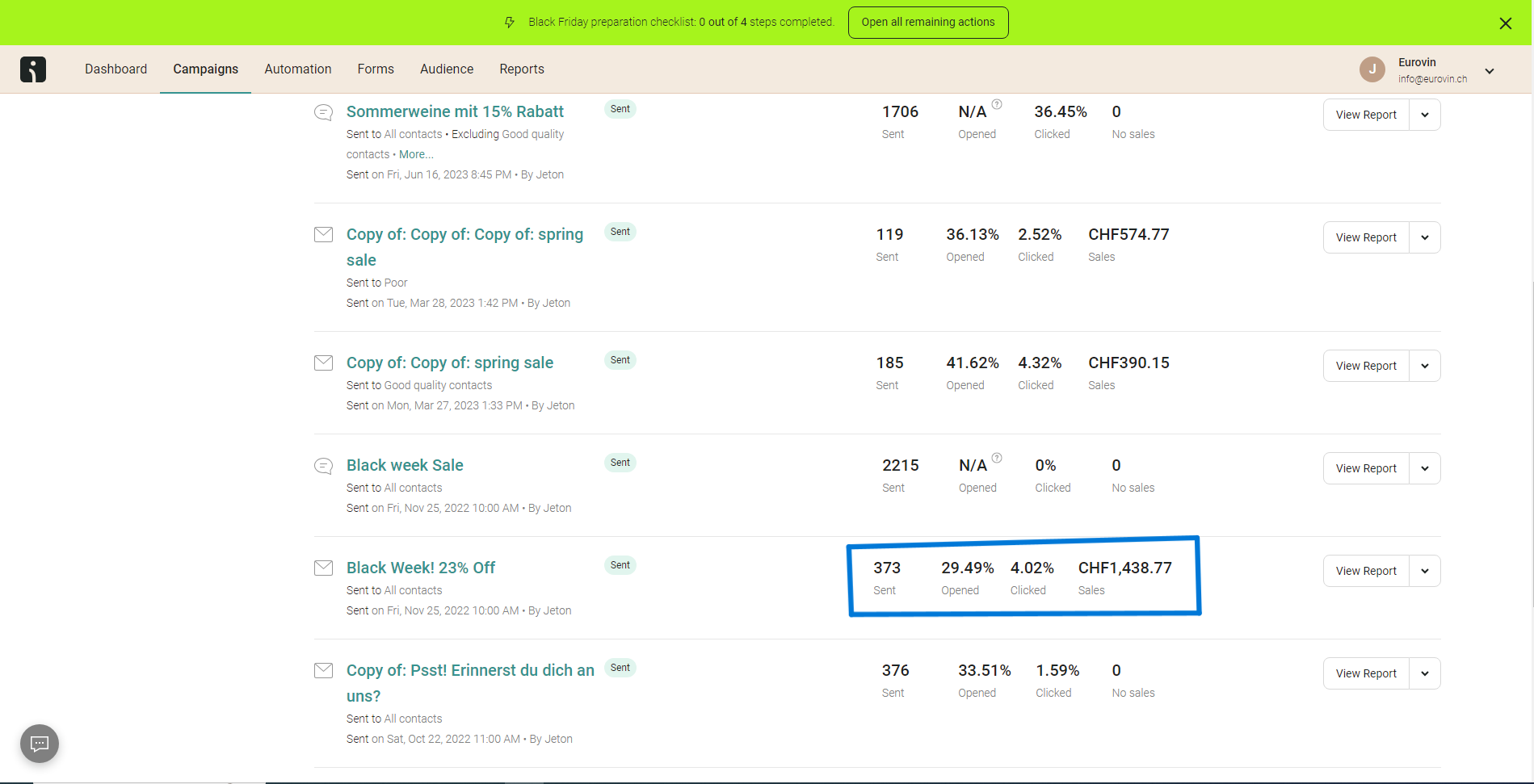View Report for Black Week! 23% Off
Image resolution: width=1534 pixels, height=784 pixels.
coord(1365,571)
